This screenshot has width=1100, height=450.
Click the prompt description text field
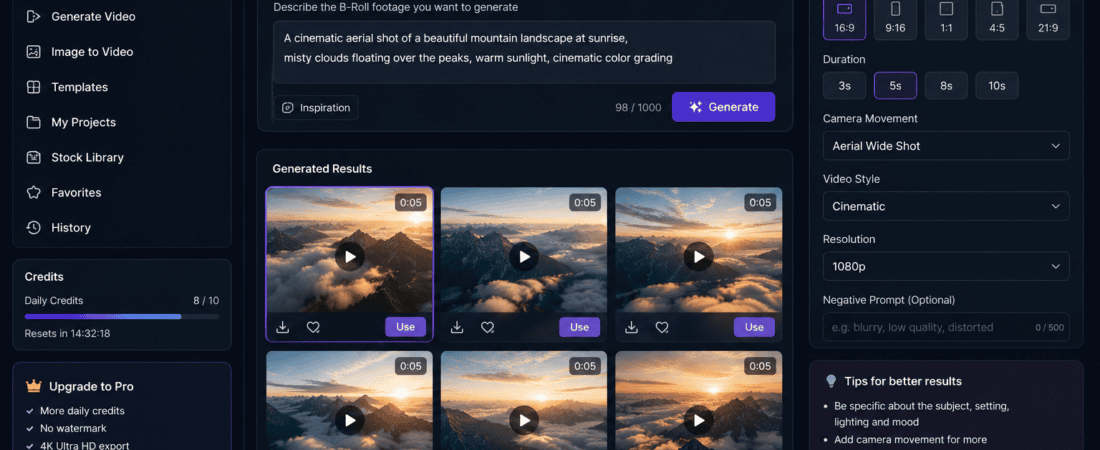[x=524, y=52]
